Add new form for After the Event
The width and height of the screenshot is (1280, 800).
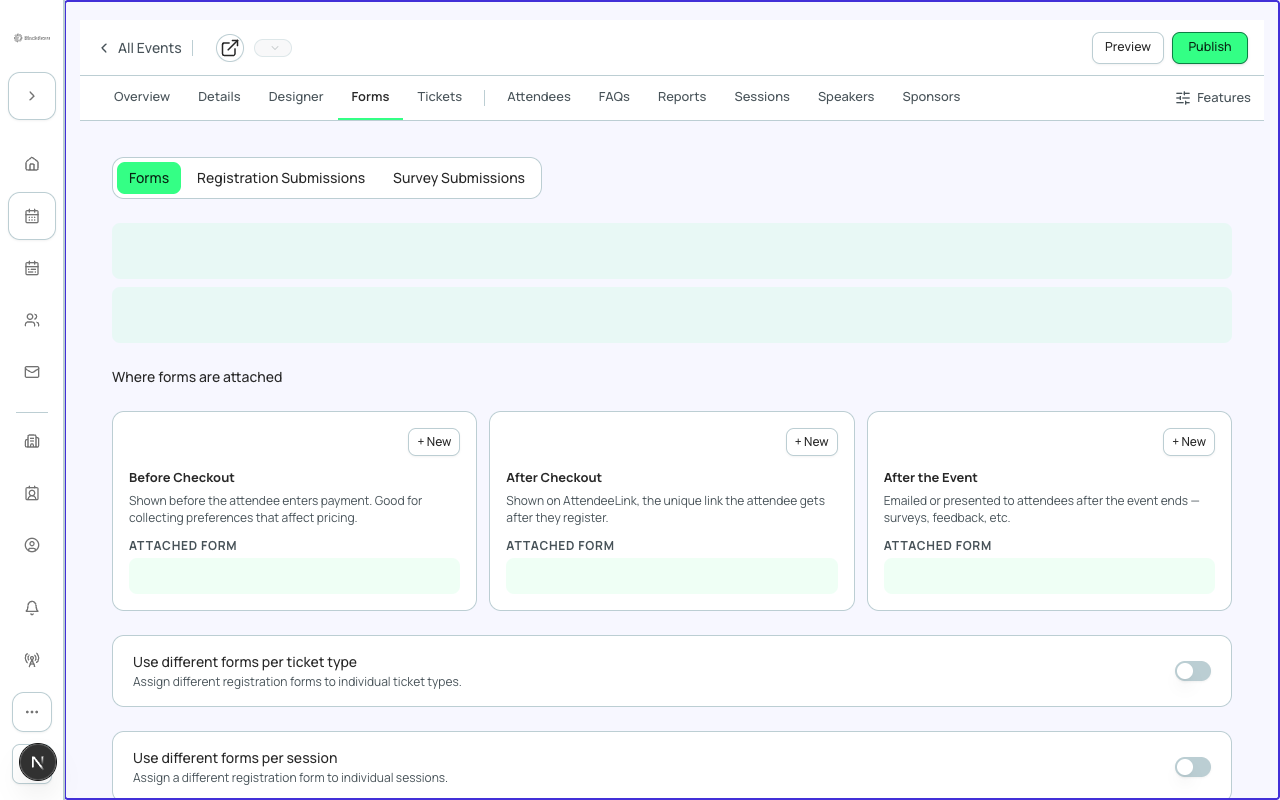[1189, 442]
